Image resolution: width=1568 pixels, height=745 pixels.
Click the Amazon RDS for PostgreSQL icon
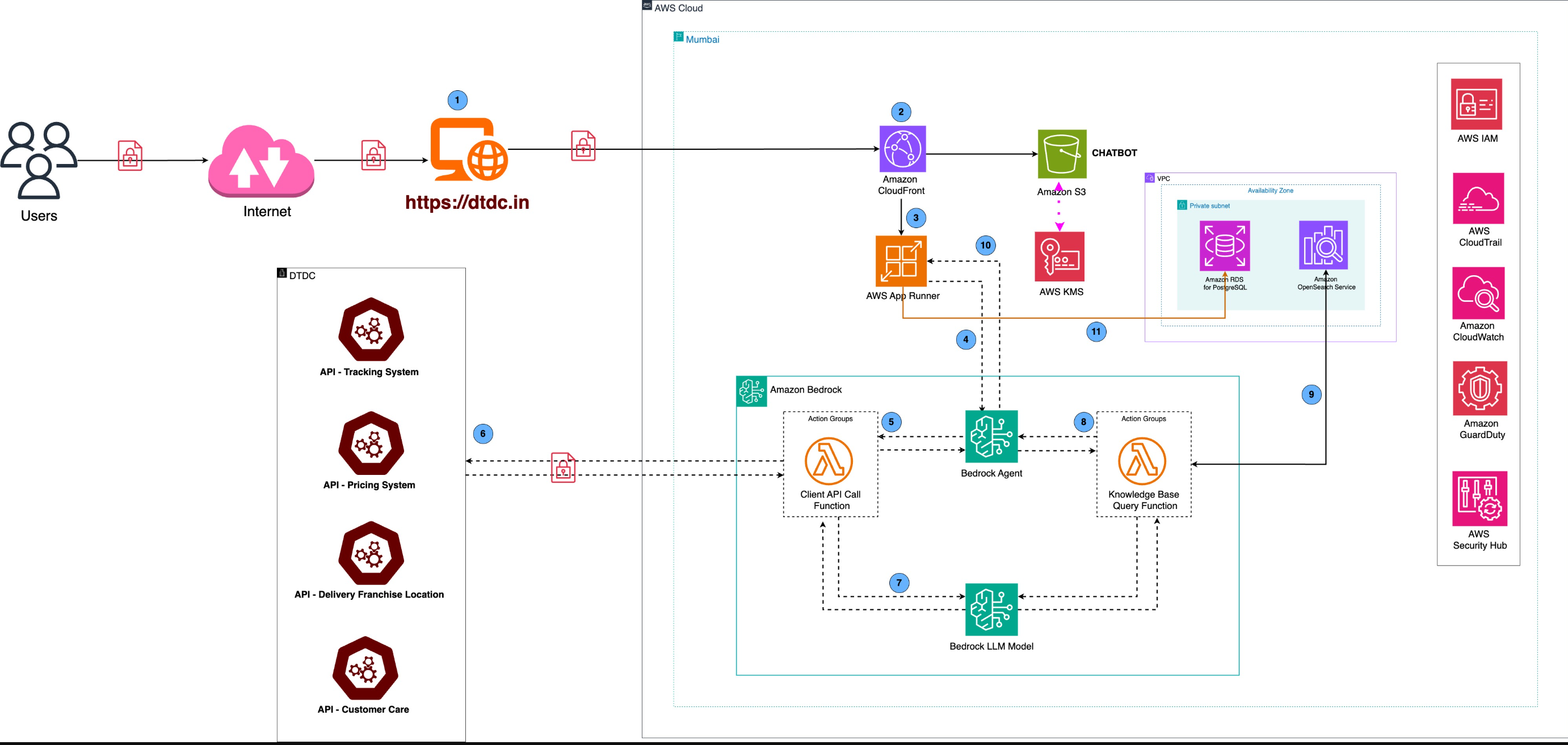1224,246
